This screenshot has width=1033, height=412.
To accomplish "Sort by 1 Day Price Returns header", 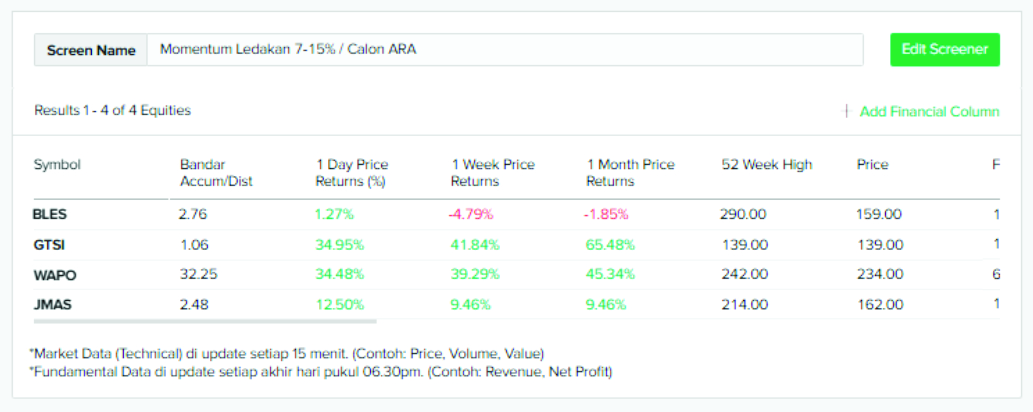I will point(351,173).
